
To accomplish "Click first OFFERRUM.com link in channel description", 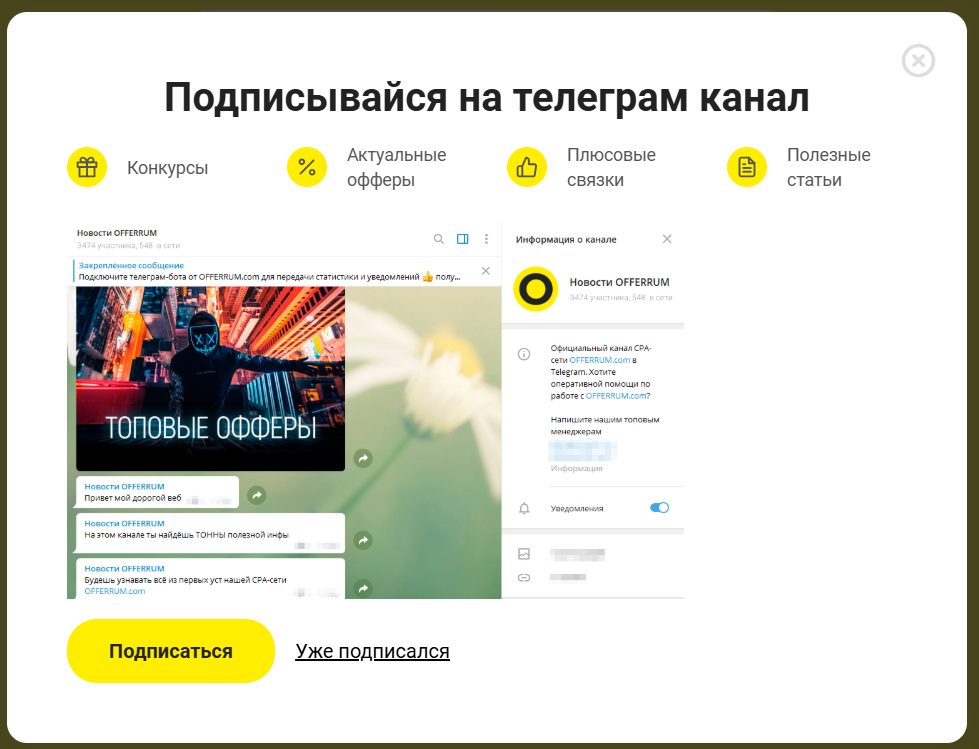I will click(599, 360).
